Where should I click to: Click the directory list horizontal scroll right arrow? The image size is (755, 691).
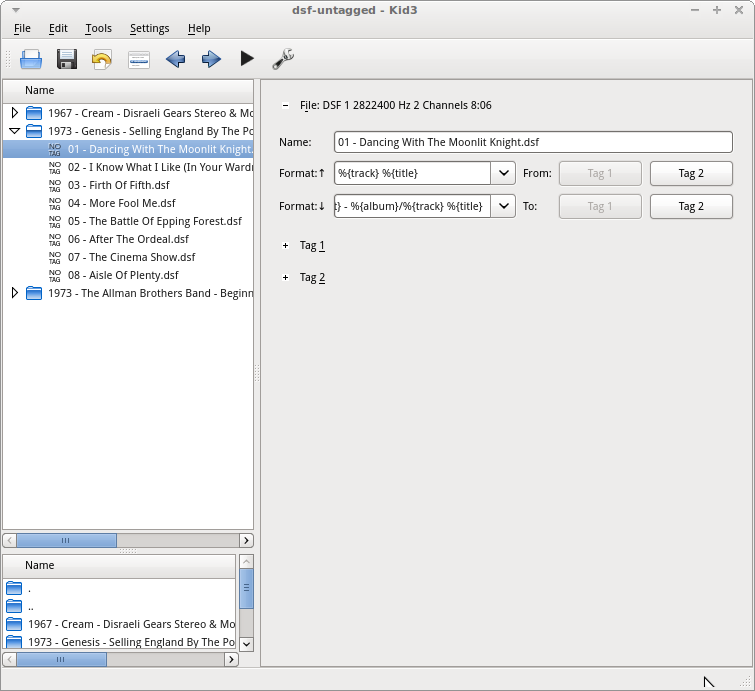coord(231,659)
